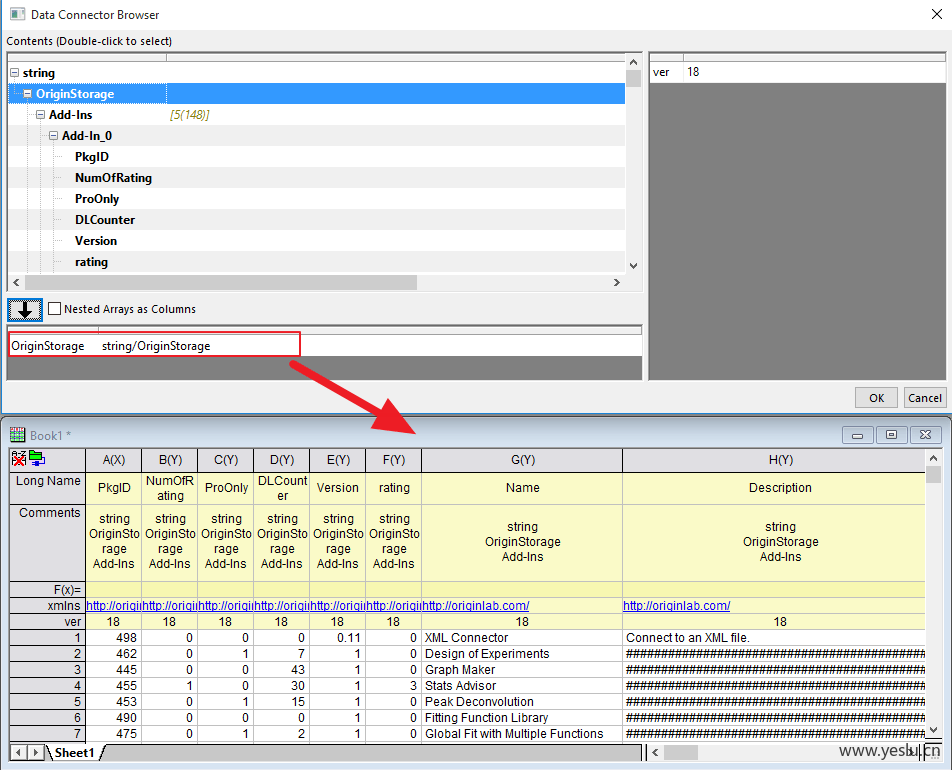Click the G(Y) column header
The height and width of the screenshot is (770, 952).
pyautogui.click(x=522, y=460)
